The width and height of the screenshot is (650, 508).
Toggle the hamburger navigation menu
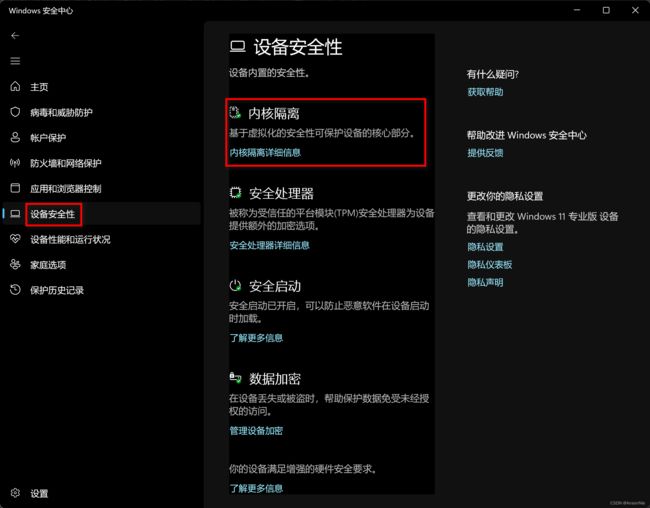coord(15,61)
